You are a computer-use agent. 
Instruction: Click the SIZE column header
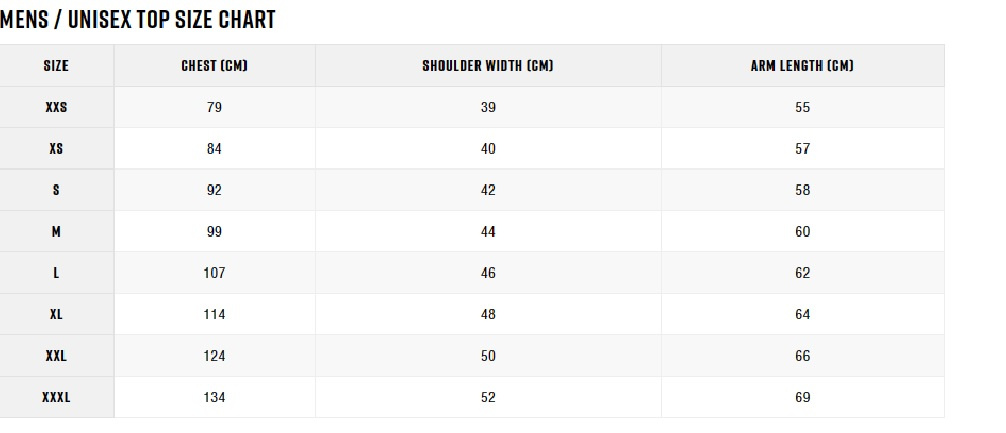pyautogui.click(x=56, y=65)
